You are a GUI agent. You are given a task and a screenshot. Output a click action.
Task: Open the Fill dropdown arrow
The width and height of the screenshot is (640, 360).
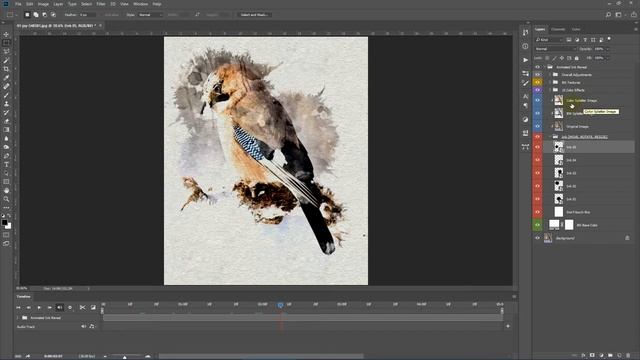[607, 58]
